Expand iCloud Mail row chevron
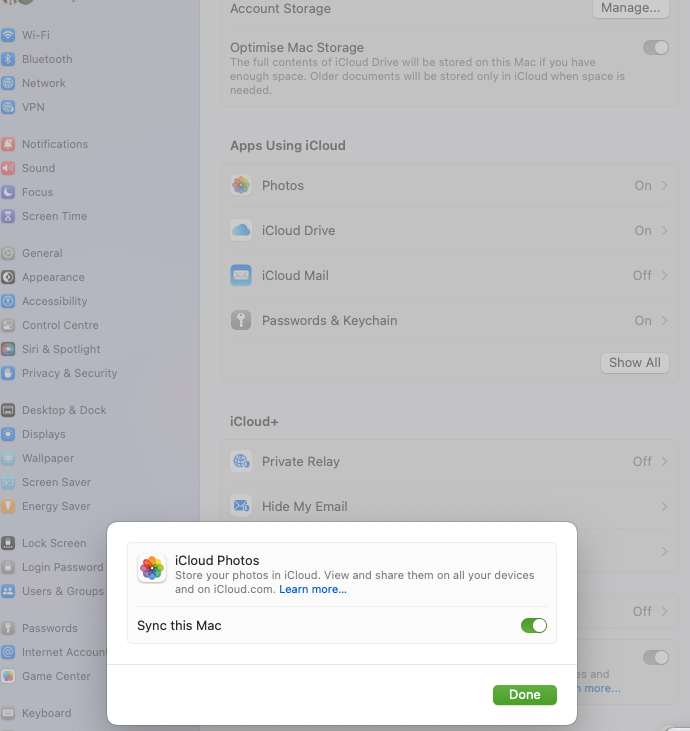 (664, 276)
